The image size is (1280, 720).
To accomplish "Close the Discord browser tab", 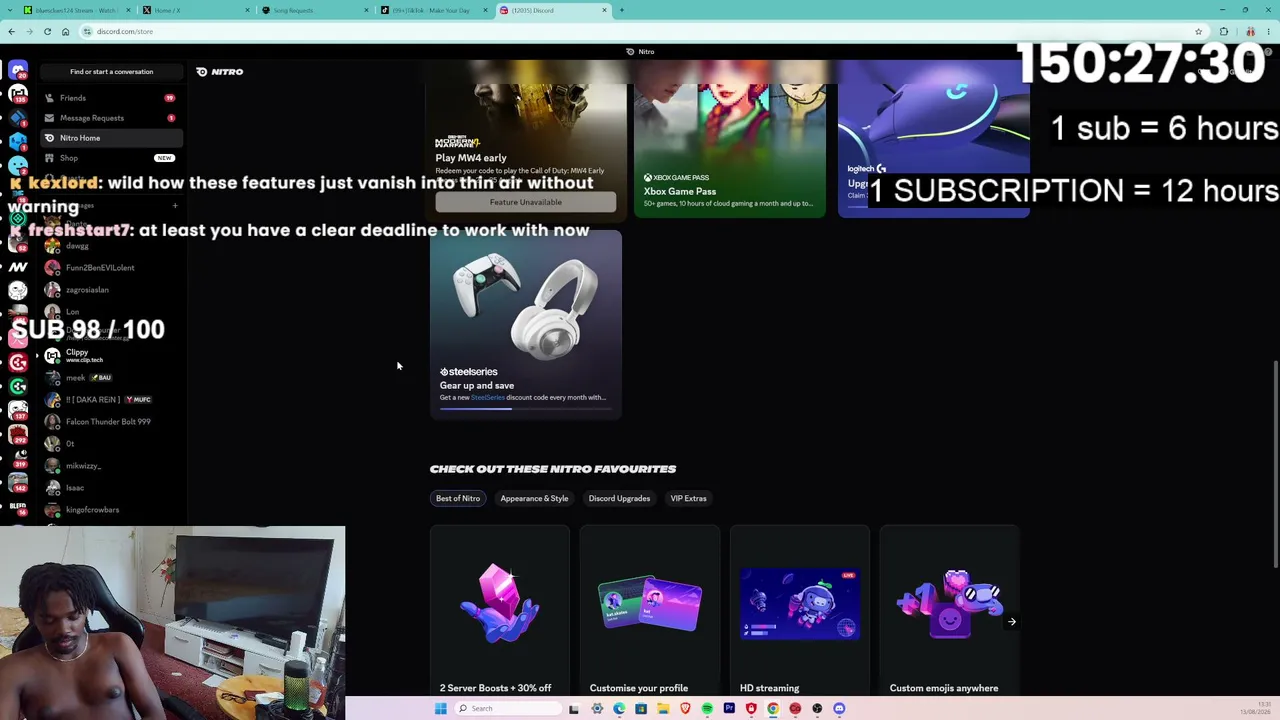I will (x=604, y=10).
